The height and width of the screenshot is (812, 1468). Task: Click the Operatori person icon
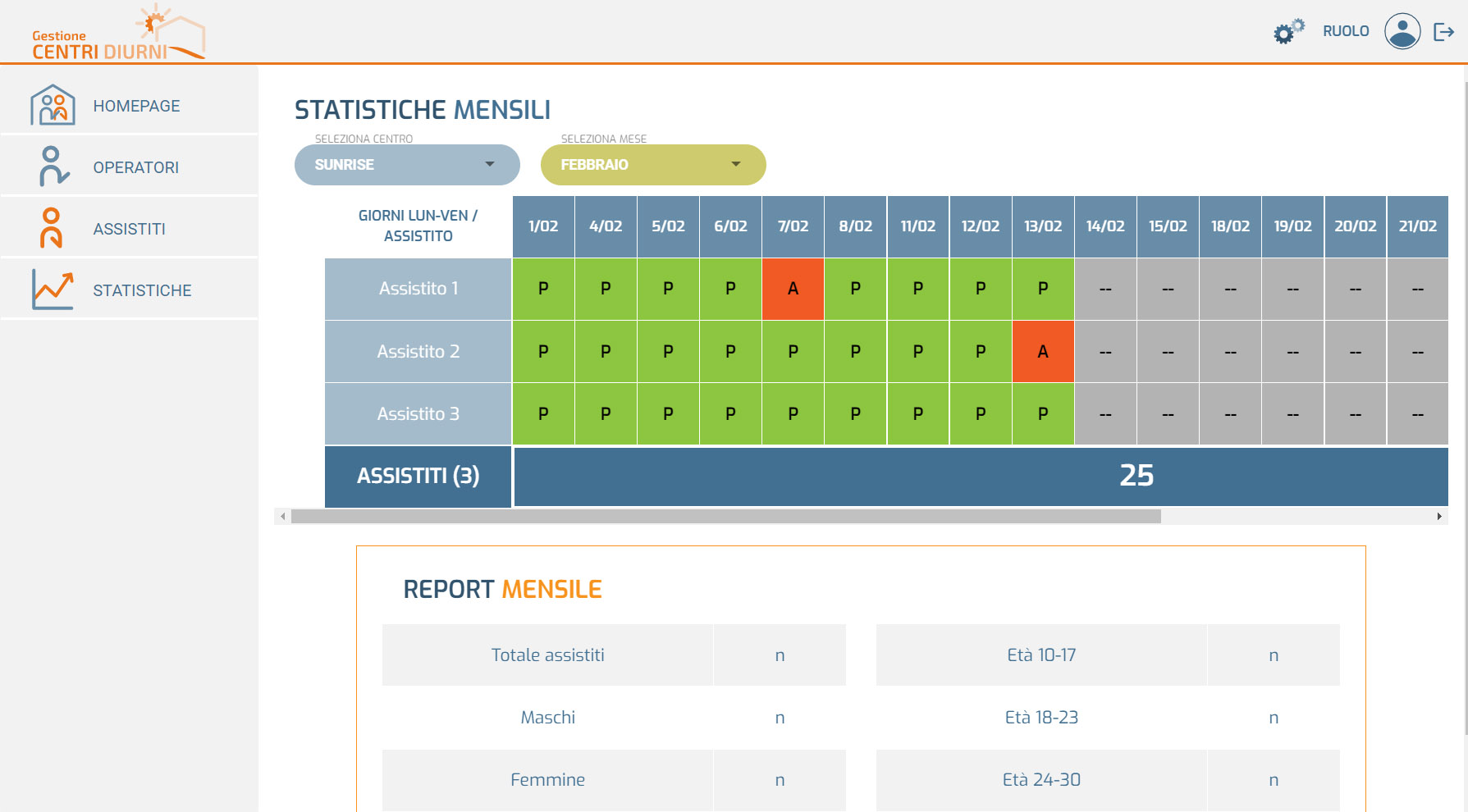53,167
